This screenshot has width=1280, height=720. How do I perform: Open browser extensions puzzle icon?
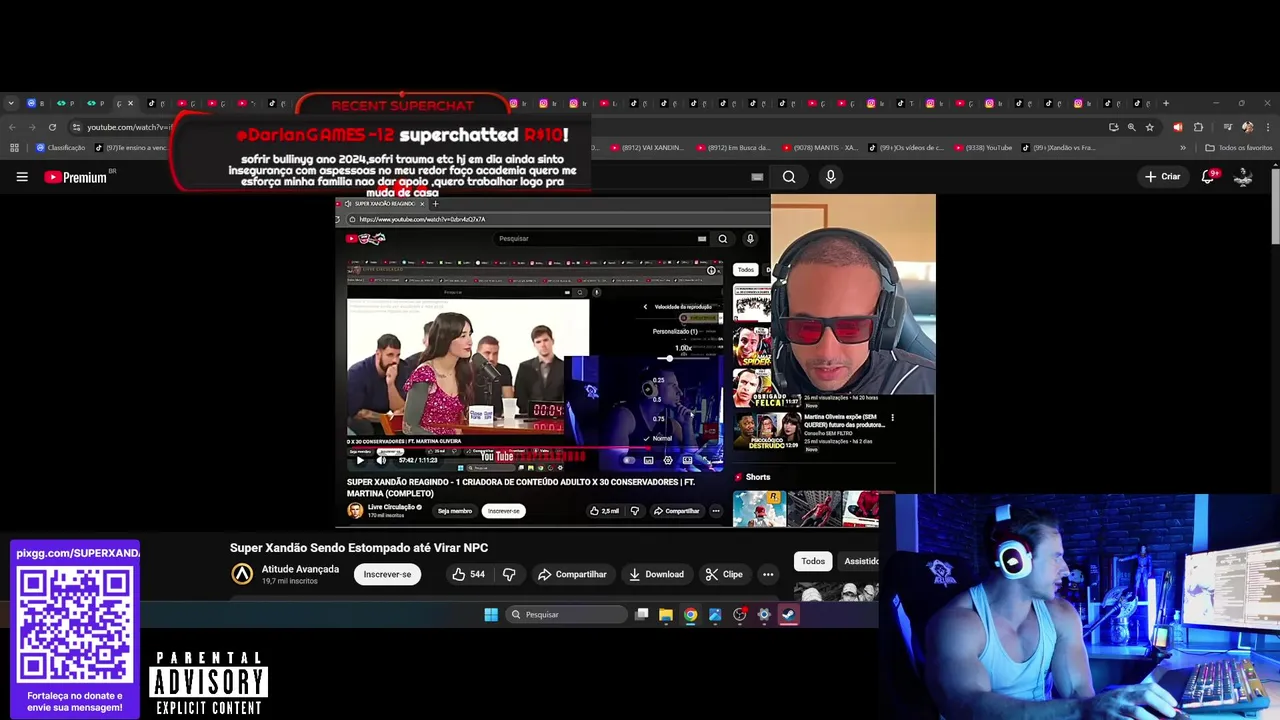point(1198,127)
